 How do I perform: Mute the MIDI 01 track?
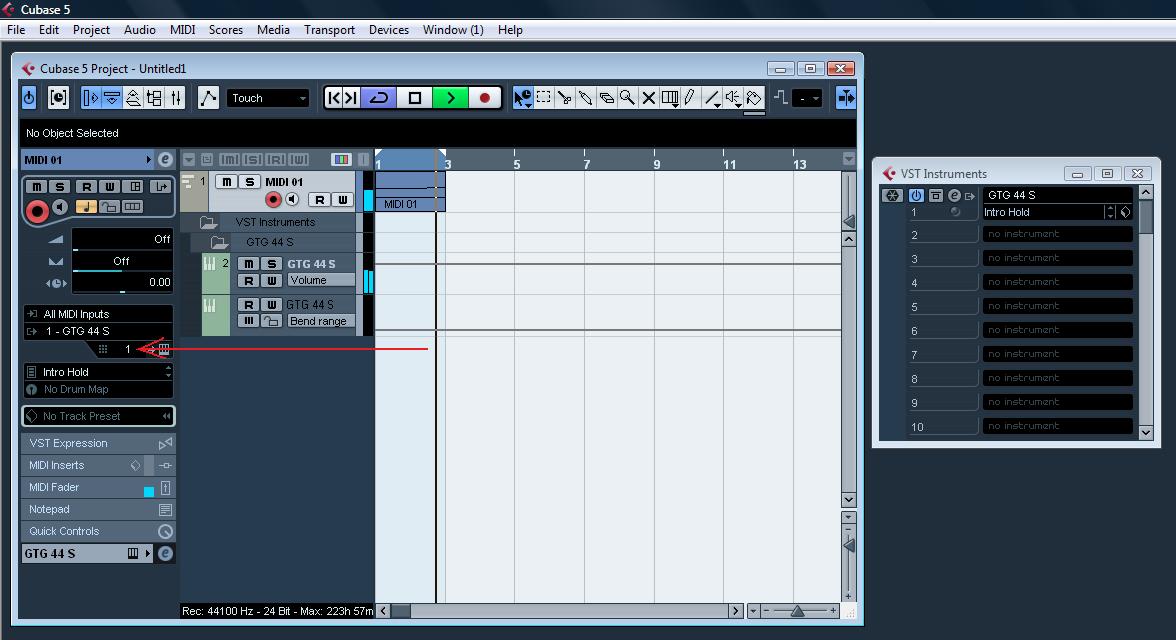pyautogui.click(x=226, y=182)
